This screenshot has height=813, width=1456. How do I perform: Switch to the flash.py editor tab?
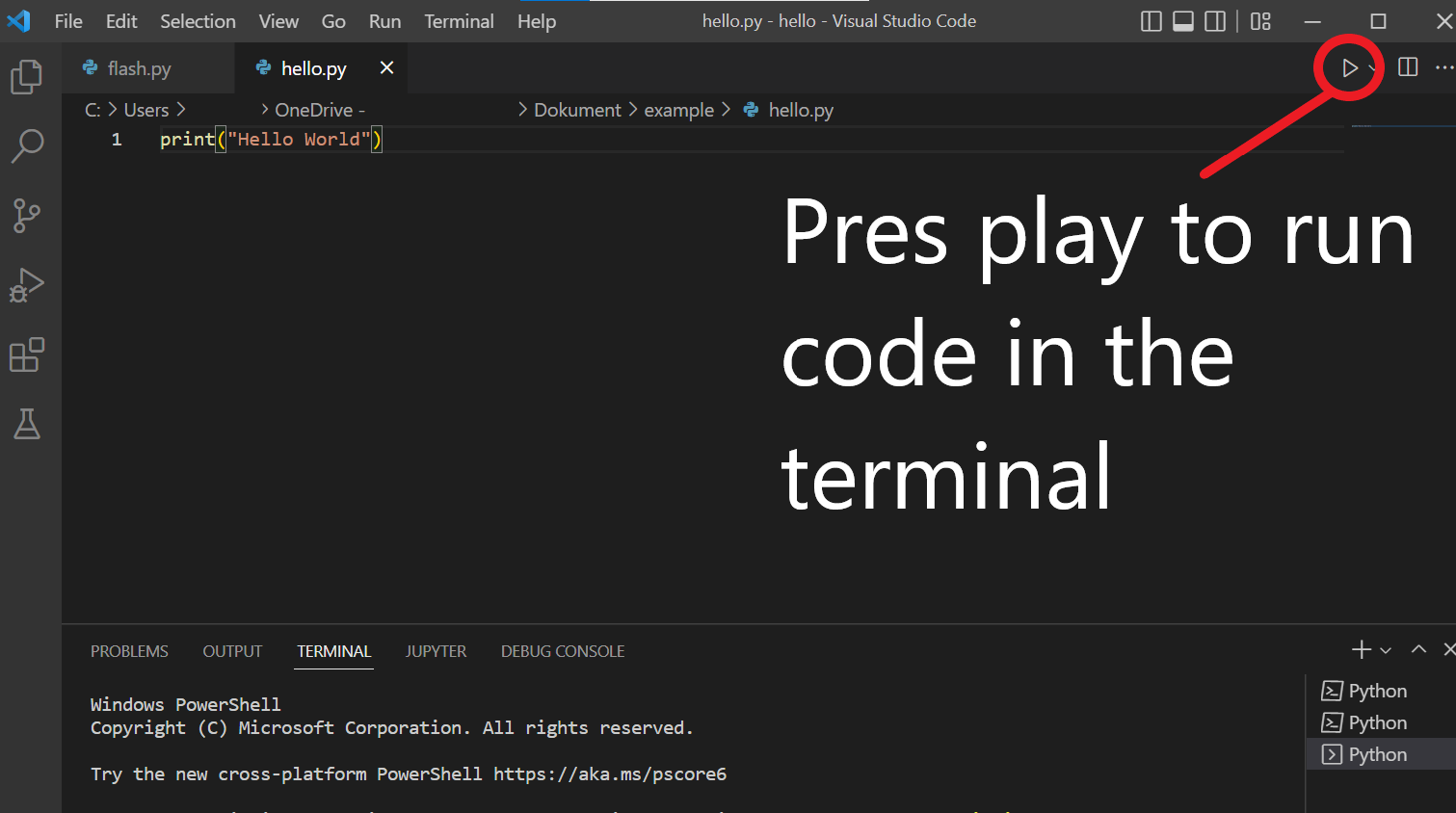point(146,68)
